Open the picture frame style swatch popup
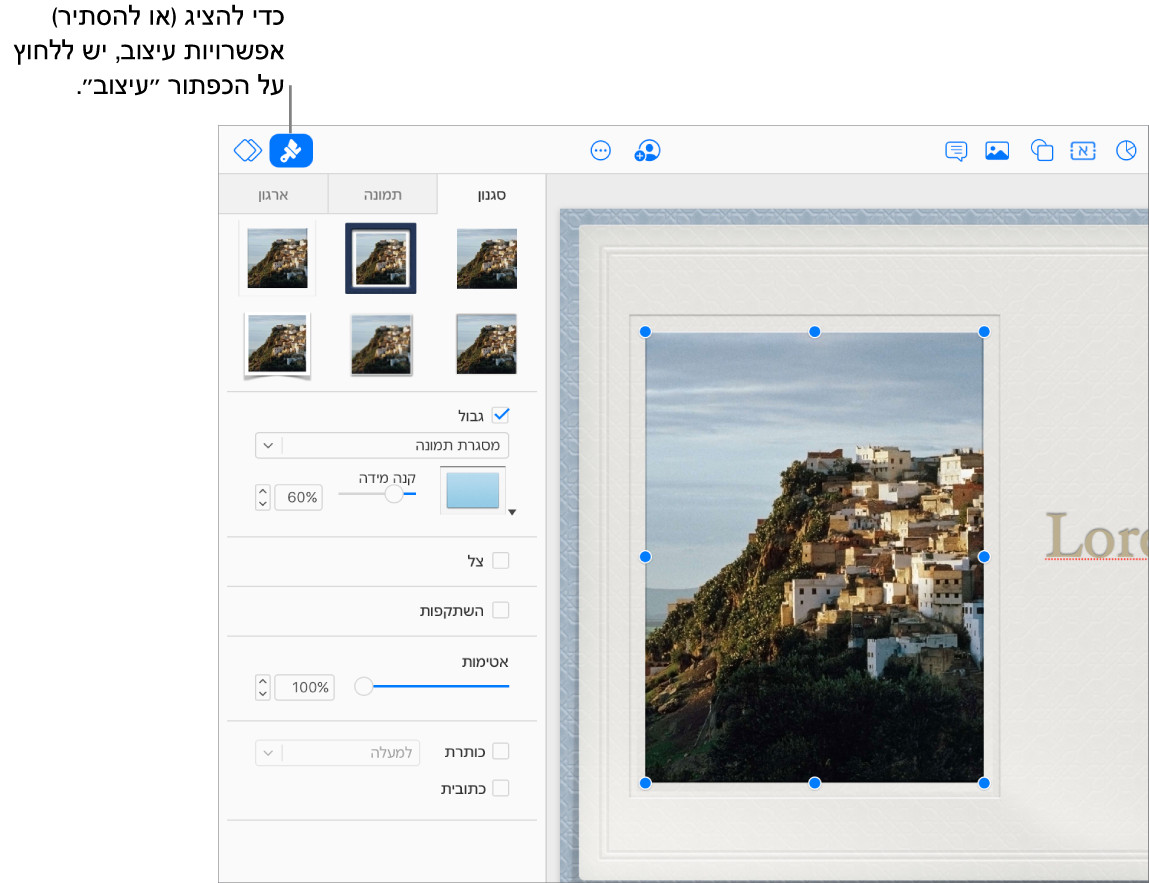Viewport: 1149px width, 883px height. 474,491
